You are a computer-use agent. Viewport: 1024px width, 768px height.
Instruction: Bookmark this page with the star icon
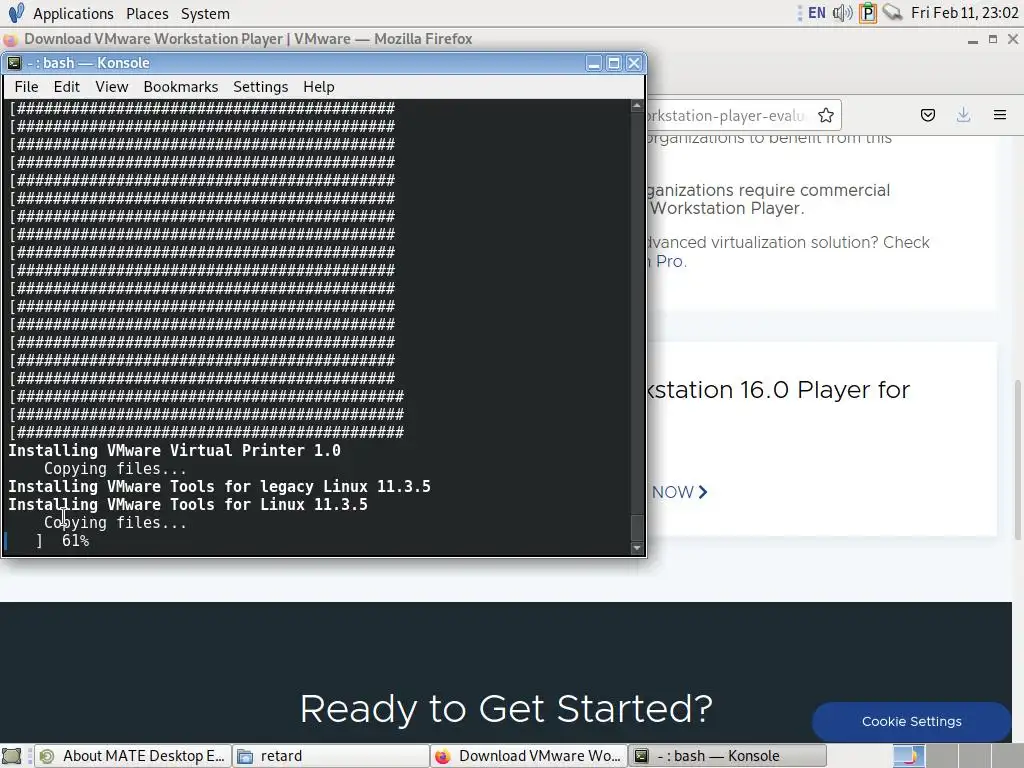pyautogui.click(x=826, y=116)
